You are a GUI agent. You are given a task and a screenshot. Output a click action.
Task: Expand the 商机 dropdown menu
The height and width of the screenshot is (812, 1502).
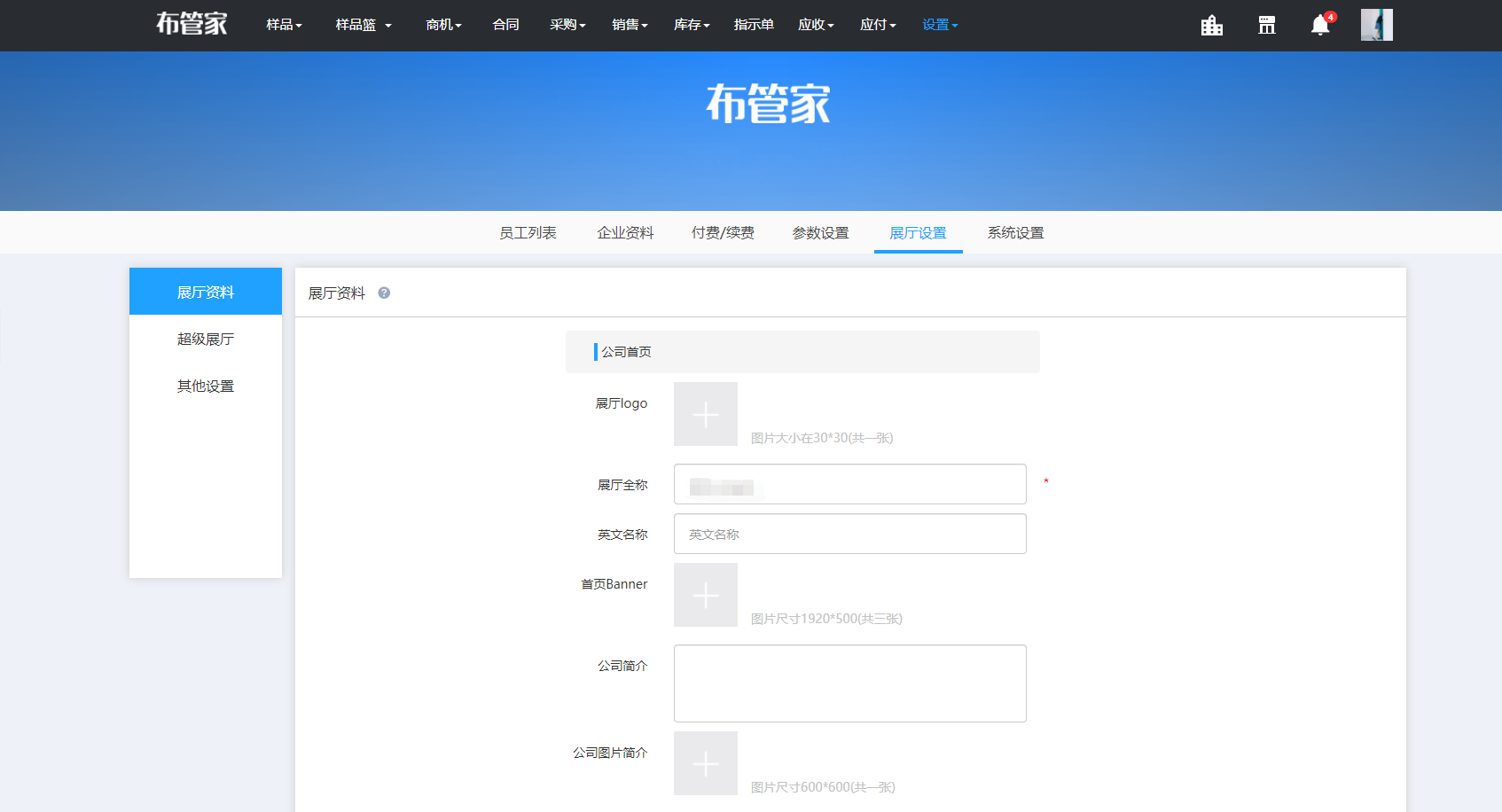443,25
